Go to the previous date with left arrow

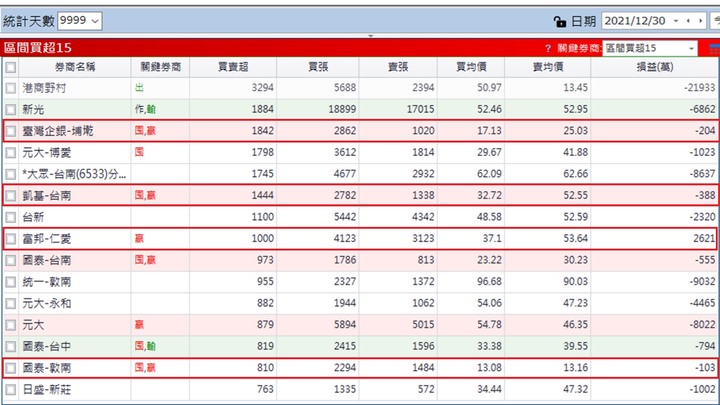688,21
